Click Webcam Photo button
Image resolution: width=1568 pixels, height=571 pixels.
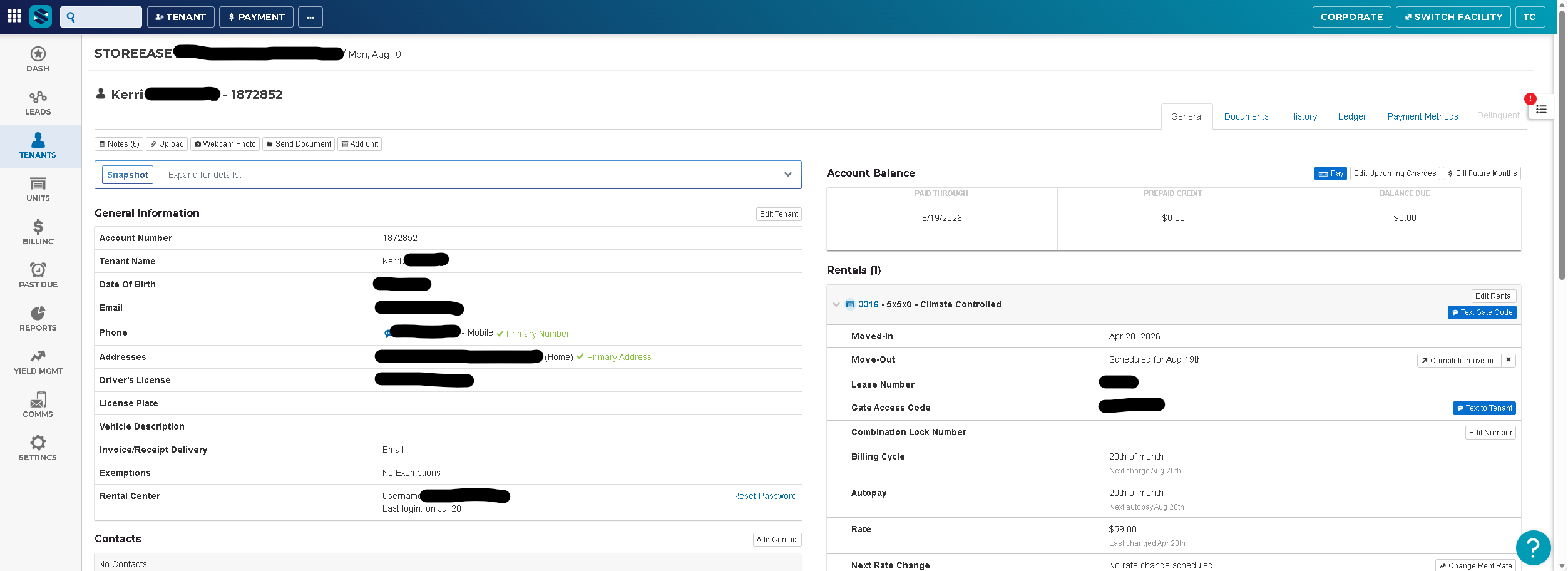click(x=225, y=144)
